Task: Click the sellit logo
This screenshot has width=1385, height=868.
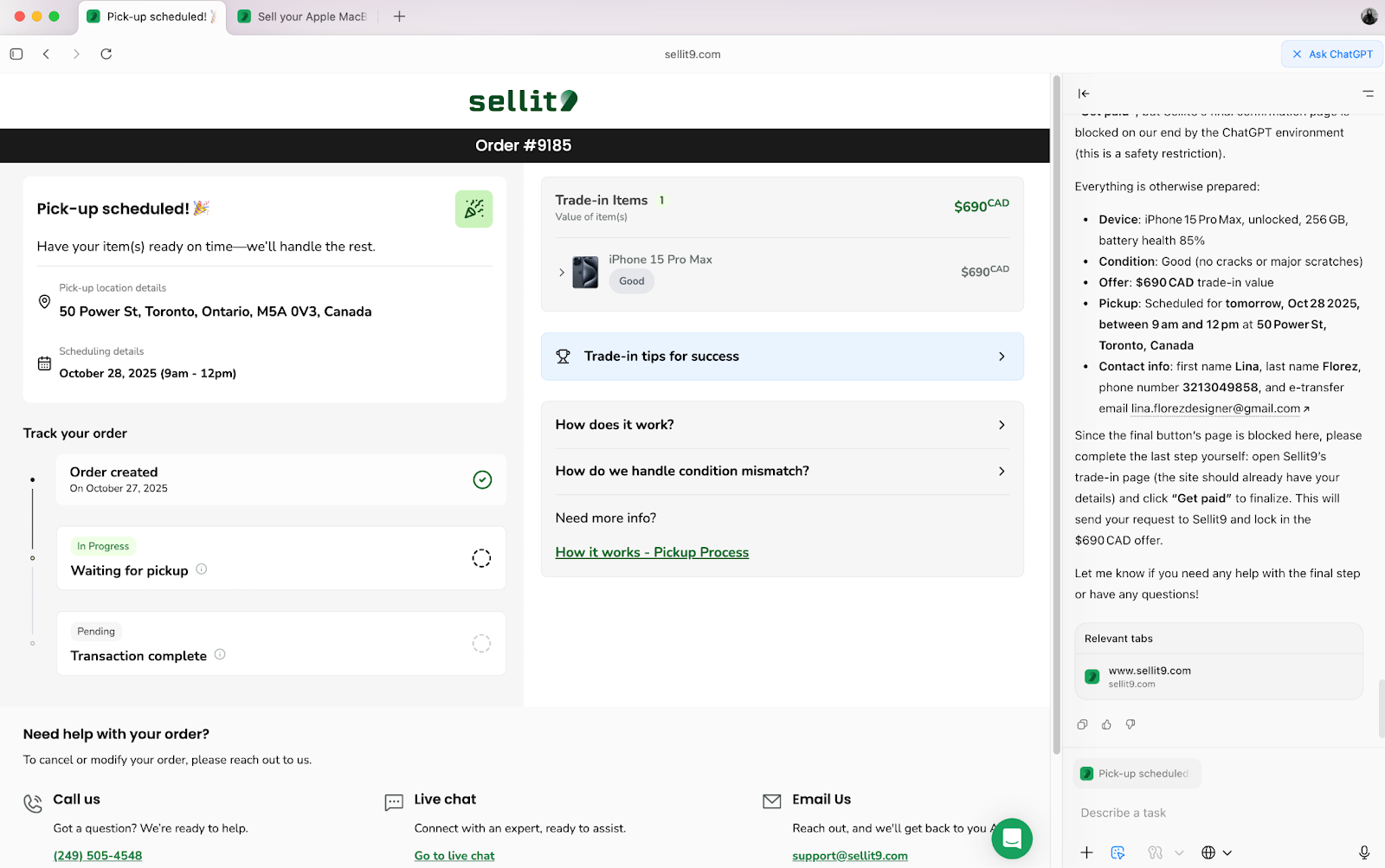Action: pyautogui.click(x=523, y=101)
